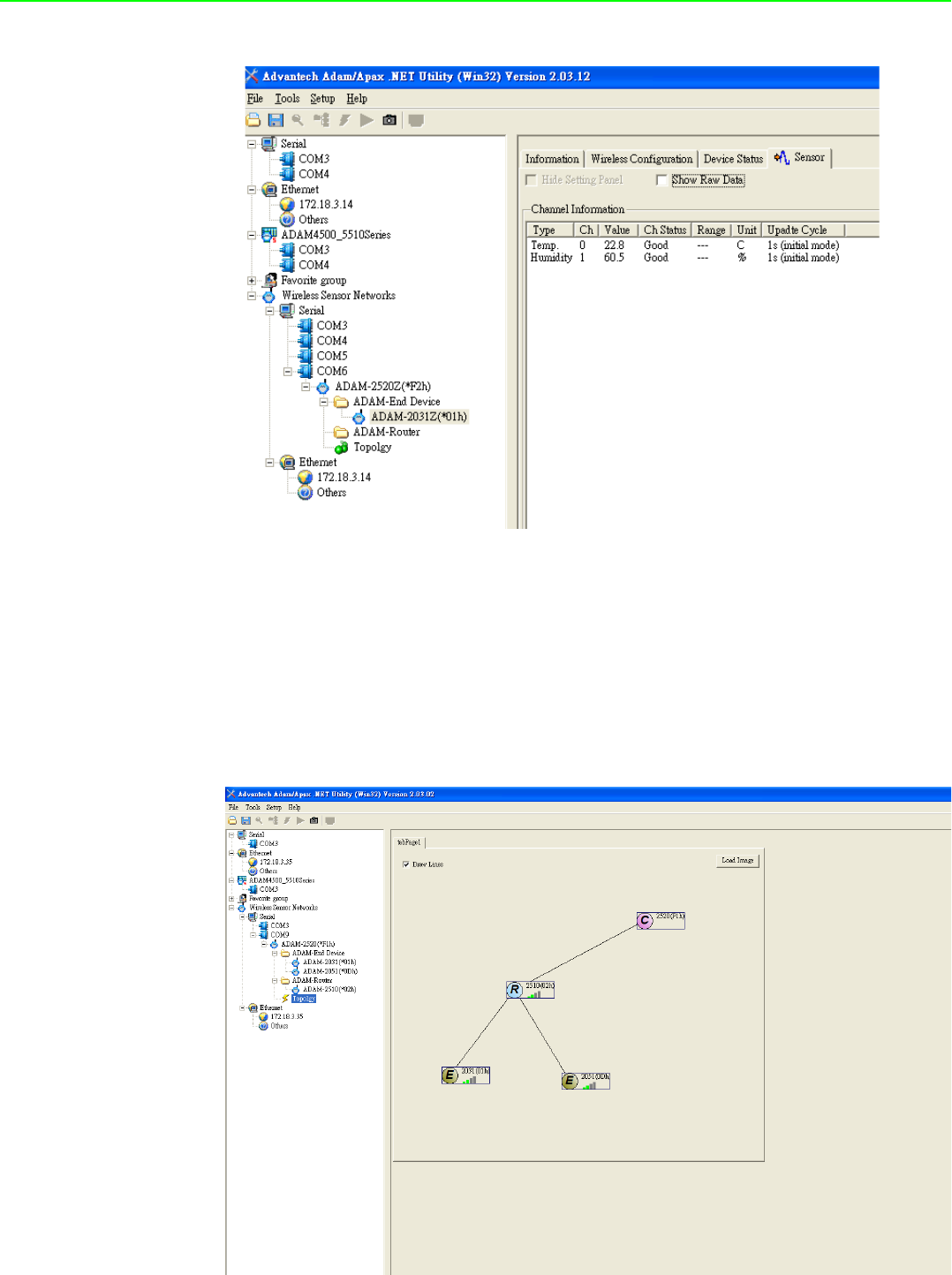Viewport: 952px width, 1275px height.
Task: Click the device tree icon, upper toolbar
Action: tap(321, 120)
